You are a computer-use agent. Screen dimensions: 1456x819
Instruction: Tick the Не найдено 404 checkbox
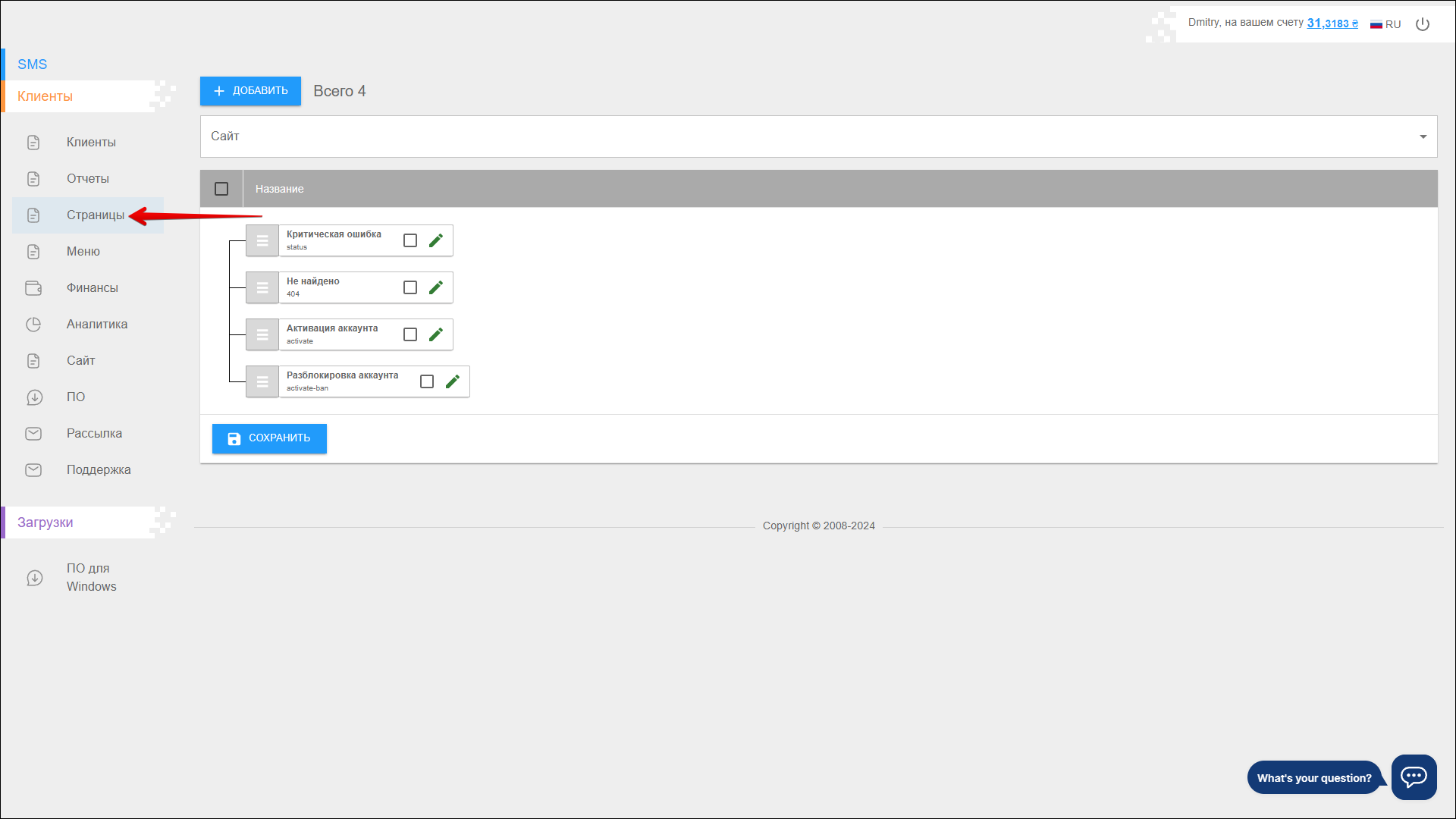click(410, 287)
